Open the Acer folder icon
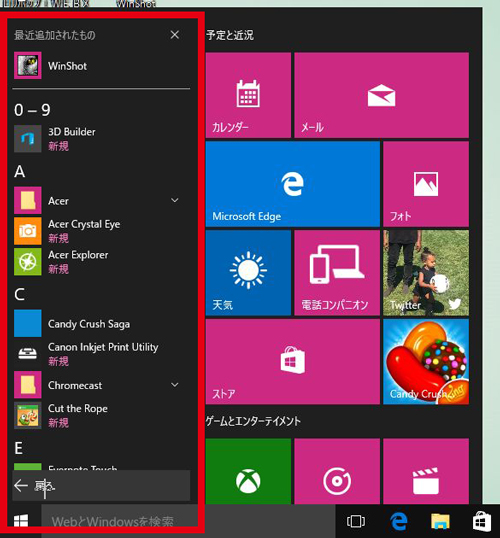Image resolution: width=500 pixels, height=538 pixels. coord(28,200)
